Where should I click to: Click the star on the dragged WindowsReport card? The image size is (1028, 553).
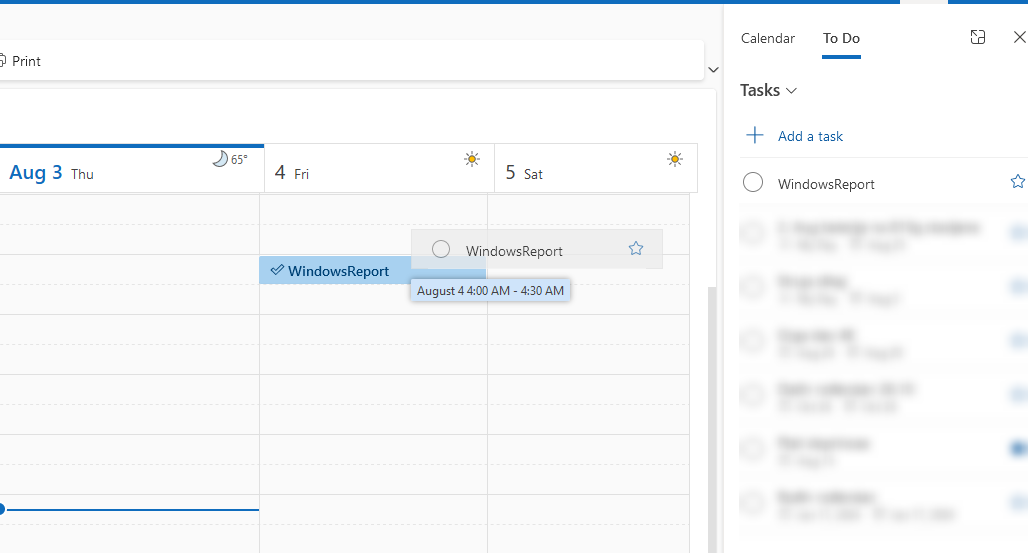click(635, 249)
